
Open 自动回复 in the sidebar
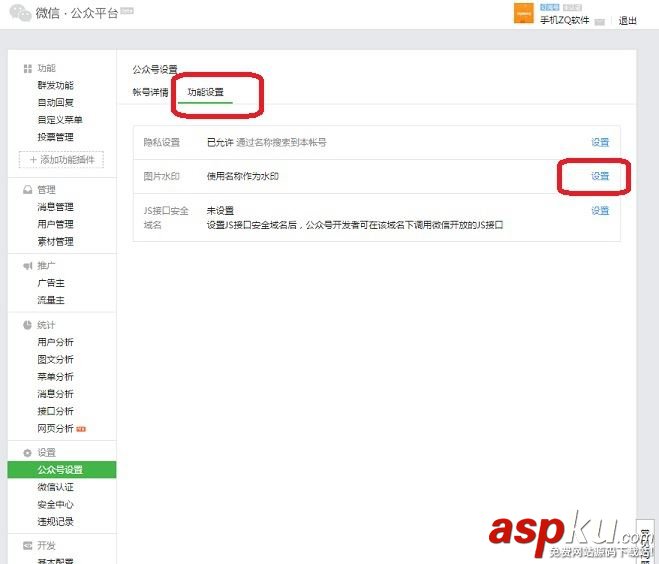[x=55, y=103]
